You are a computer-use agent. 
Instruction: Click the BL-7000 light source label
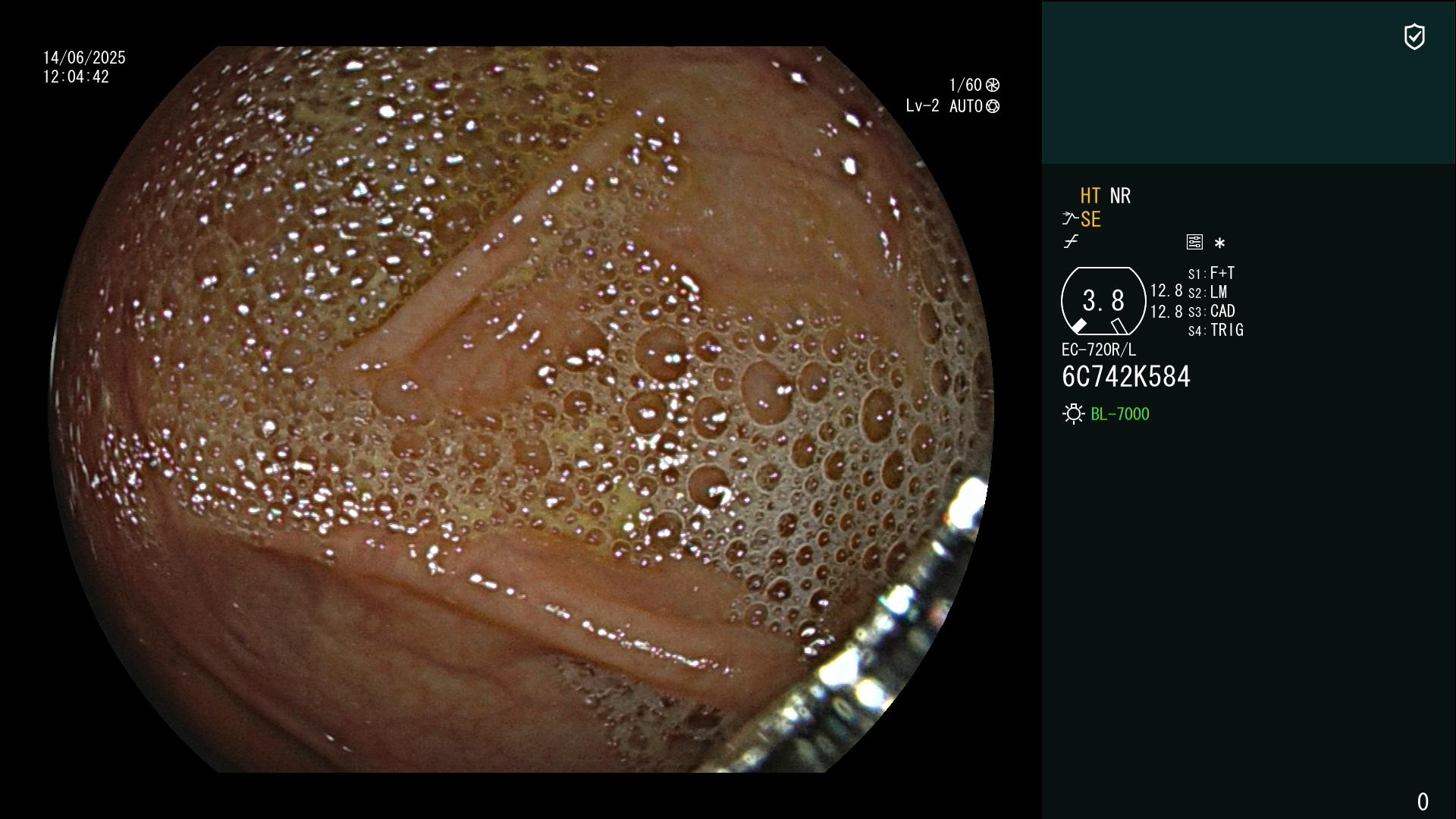pyautogui.click(x=1120, y=414)
